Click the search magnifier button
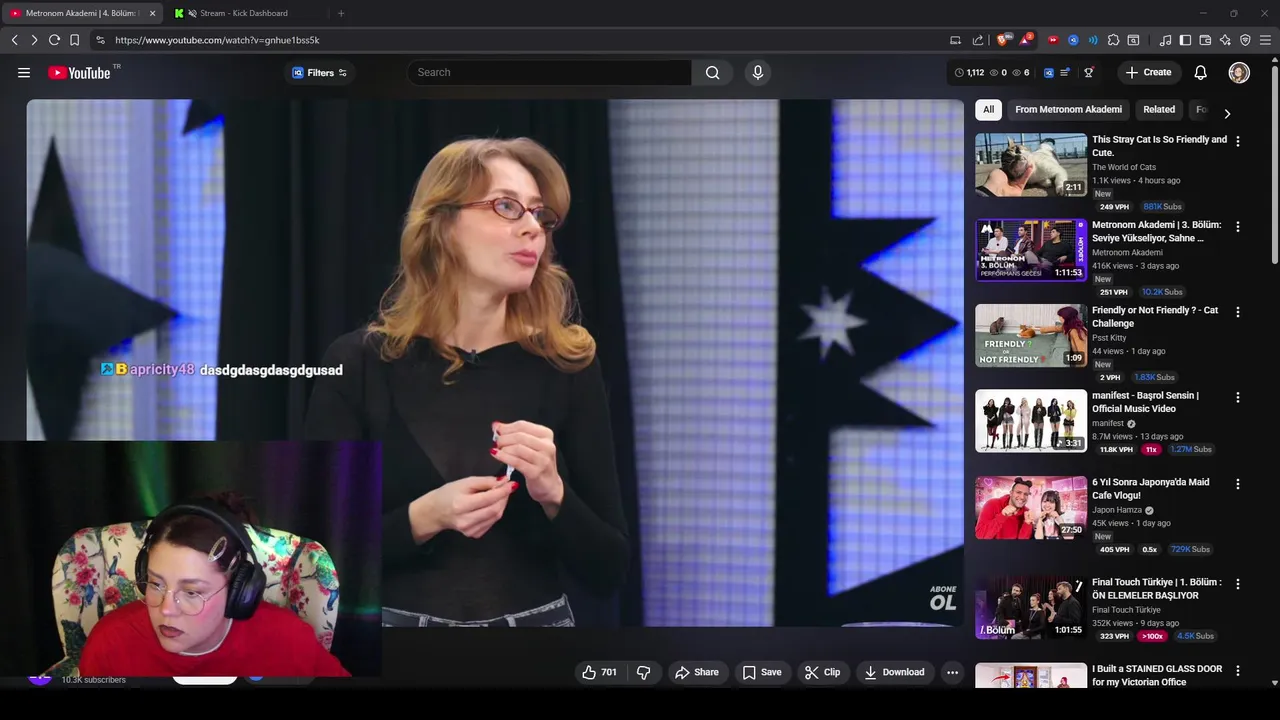The width and height of the screenshot is (1280, 720). click(712, 72)
